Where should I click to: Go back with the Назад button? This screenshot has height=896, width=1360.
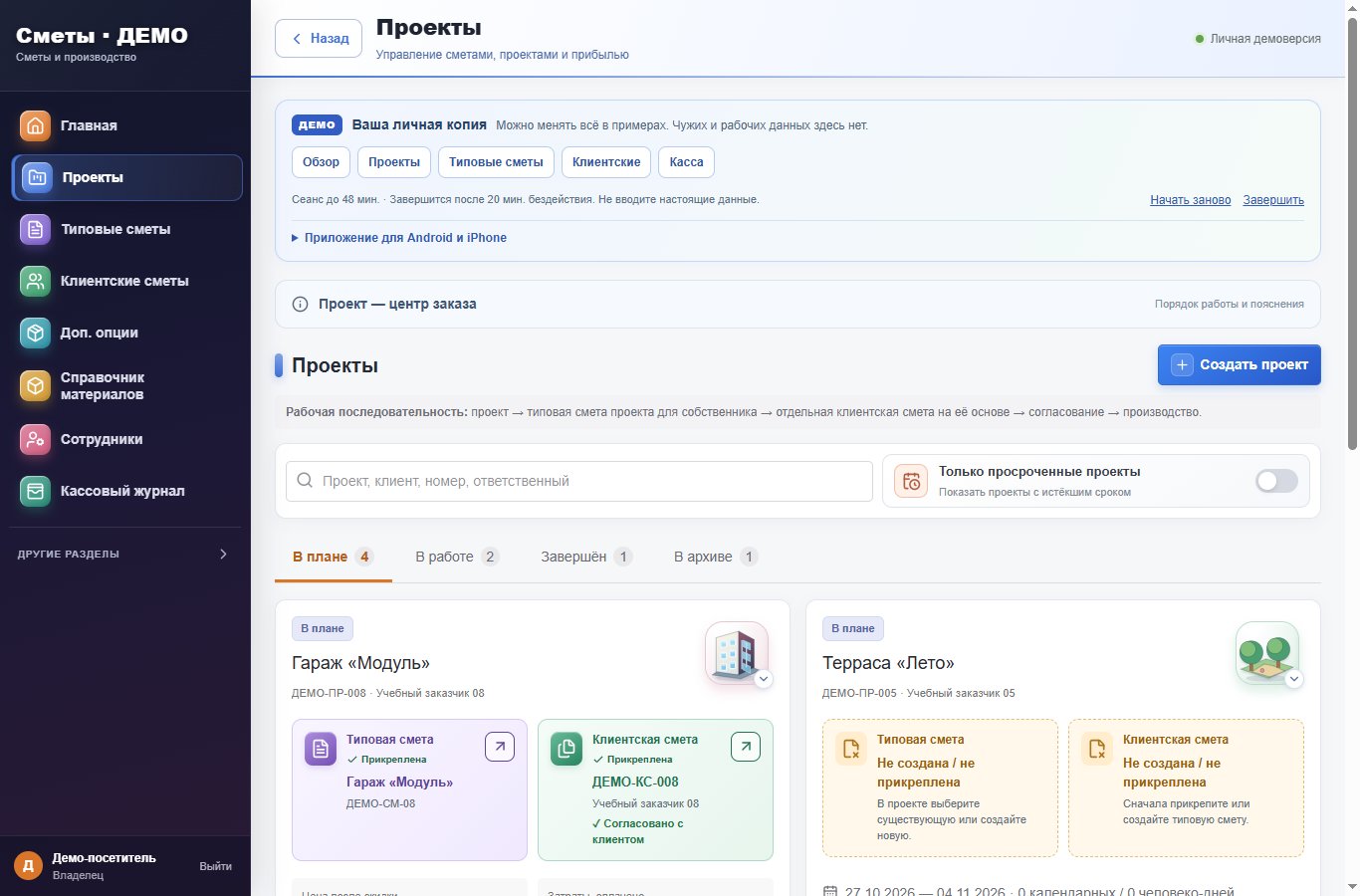click(319, 39)
